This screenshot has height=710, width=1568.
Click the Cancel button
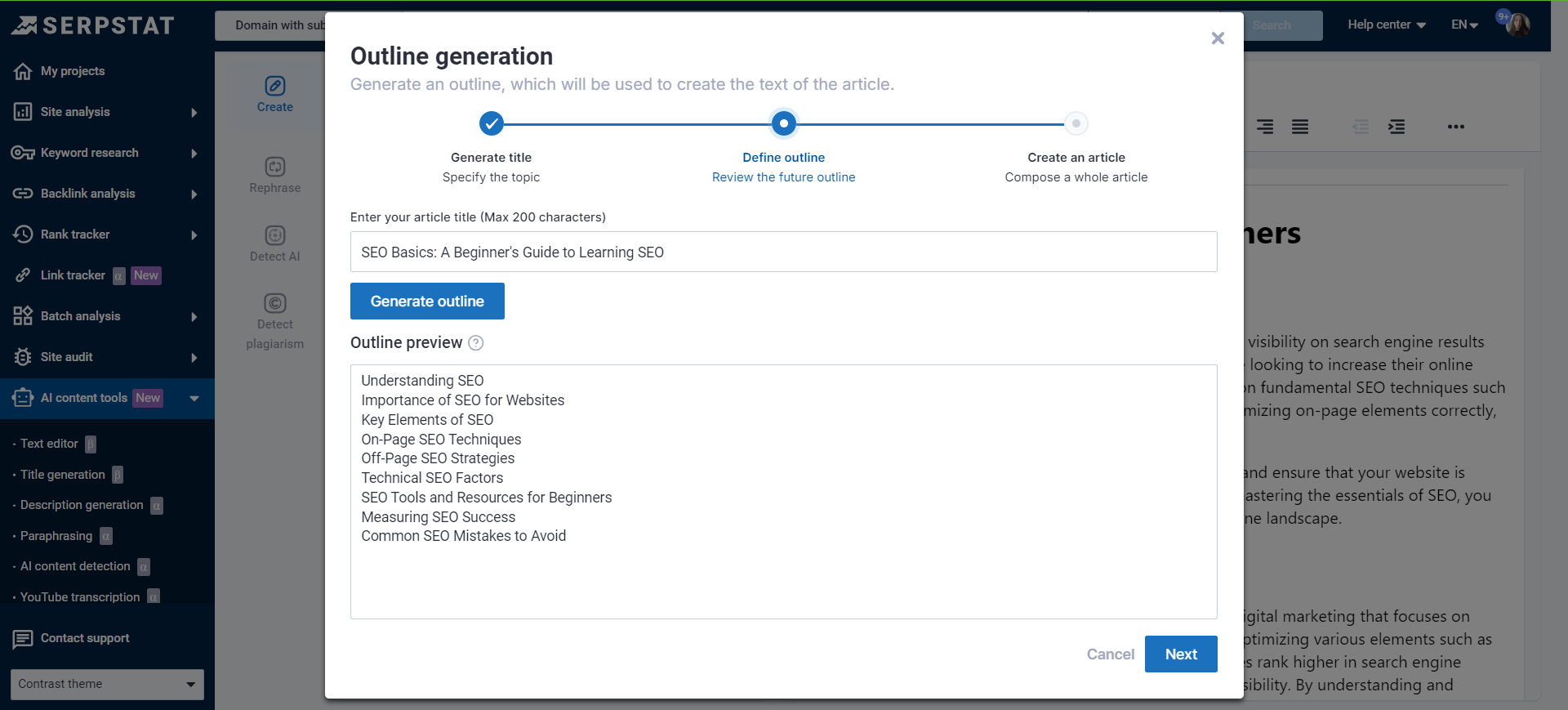point(1111,654)
